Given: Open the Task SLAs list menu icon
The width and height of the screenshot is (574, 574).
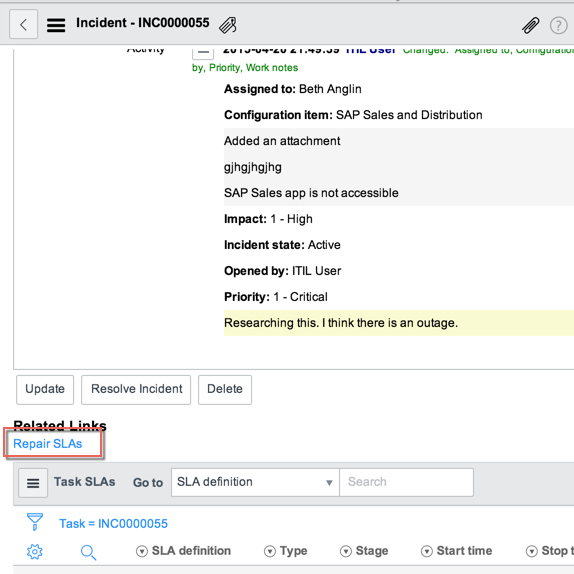Looking at the screenshot, I should [33, 483].
